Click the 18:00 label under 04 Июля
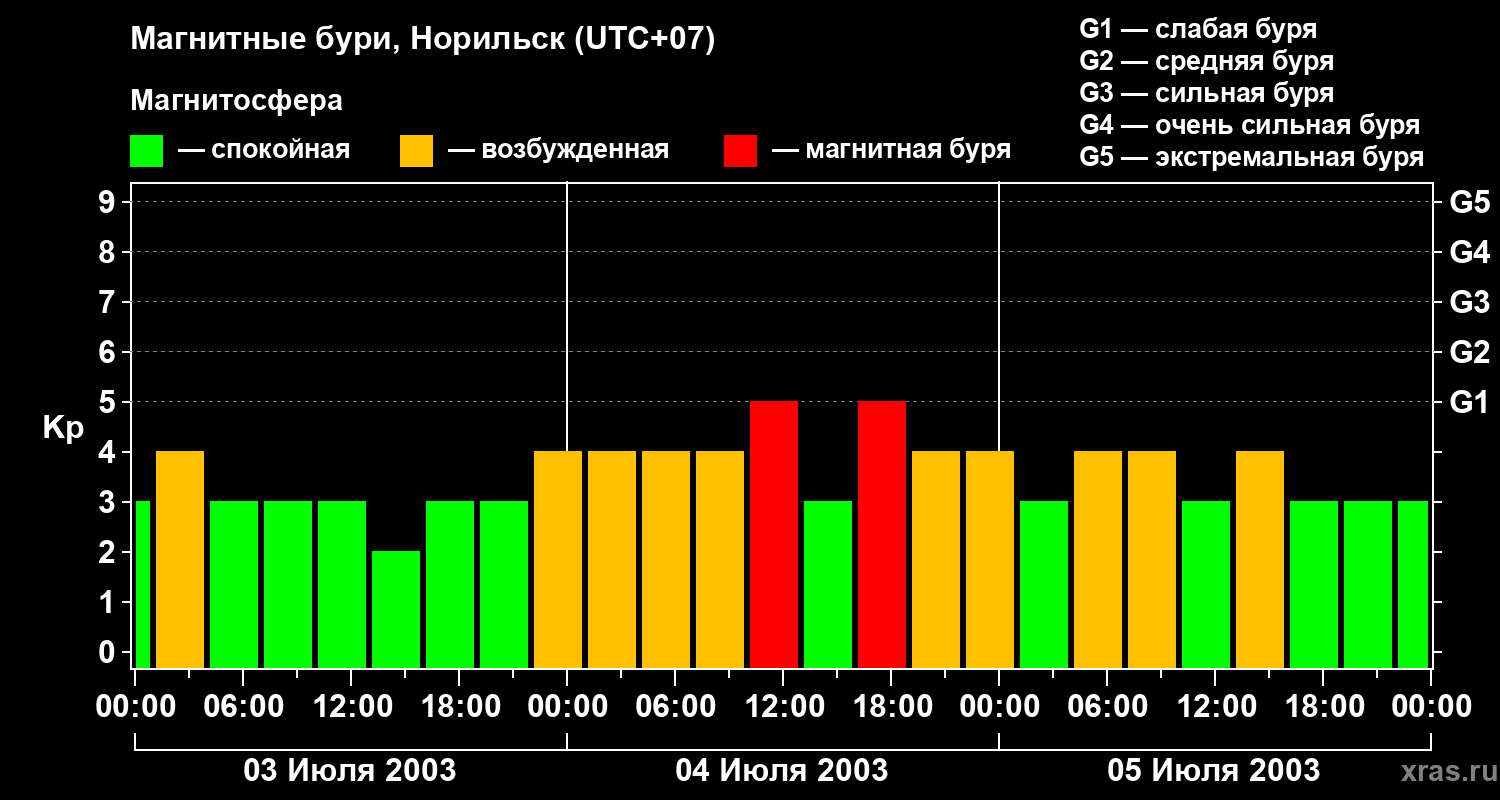Image resolution: width=1500 pixels, height=800 pixels. click(891, 707)
